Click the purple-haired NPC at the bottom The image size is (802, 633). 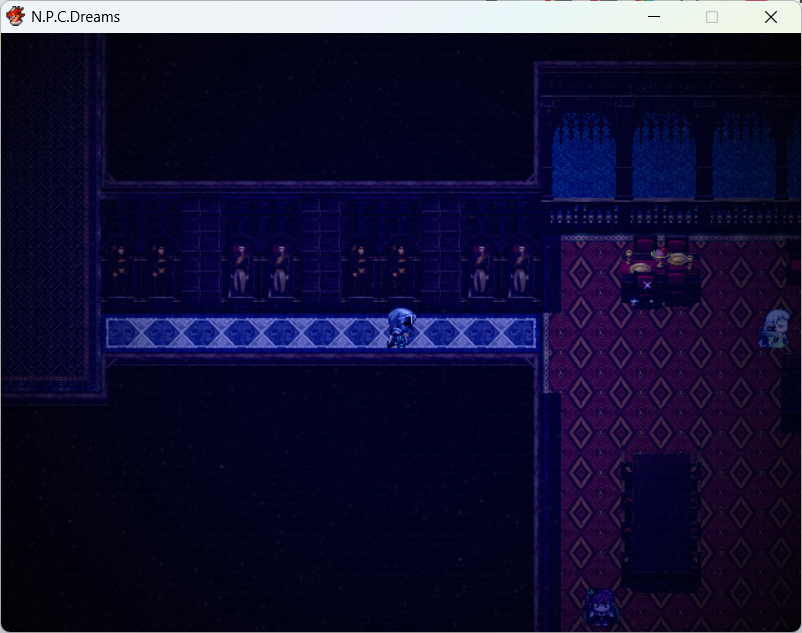601,607
